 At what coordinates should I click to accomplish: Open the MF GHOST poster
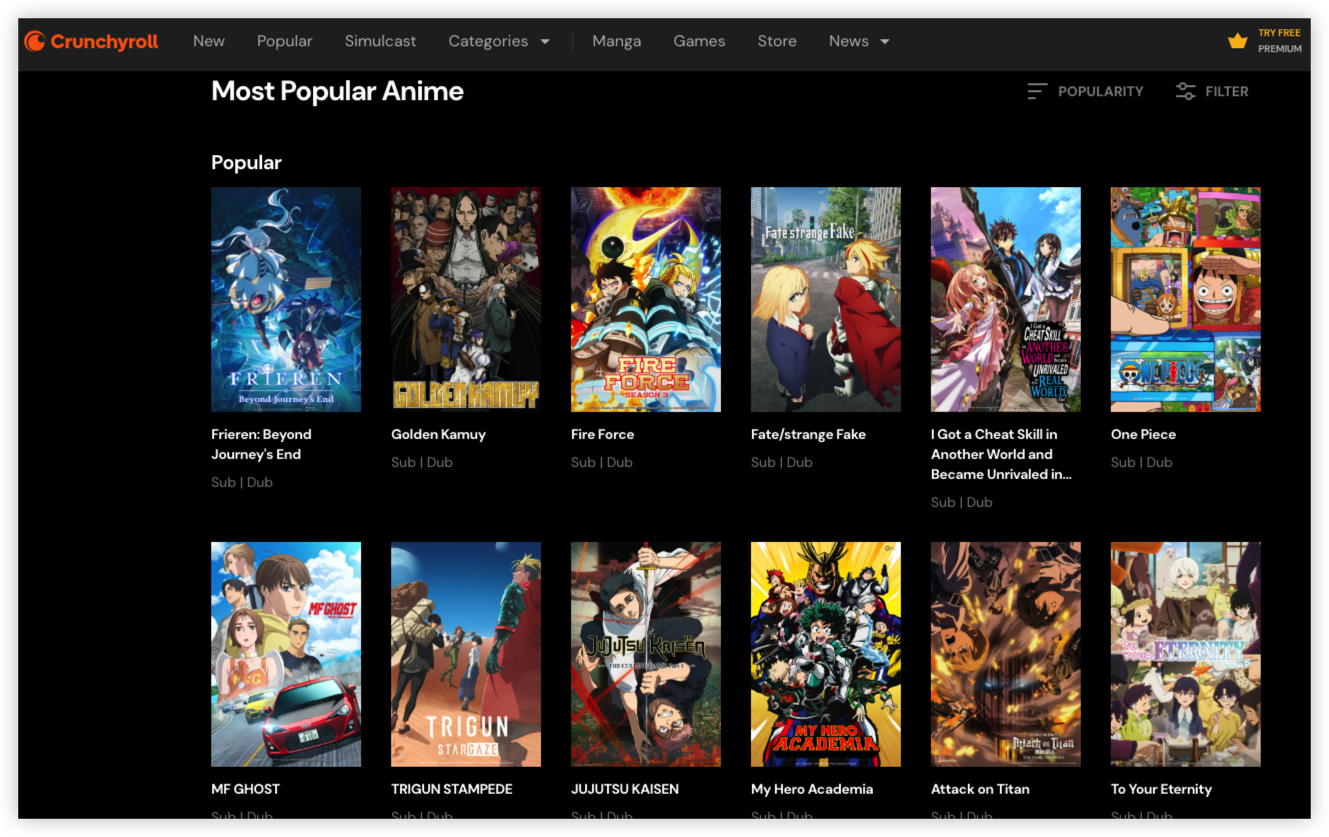coord(286,654)
